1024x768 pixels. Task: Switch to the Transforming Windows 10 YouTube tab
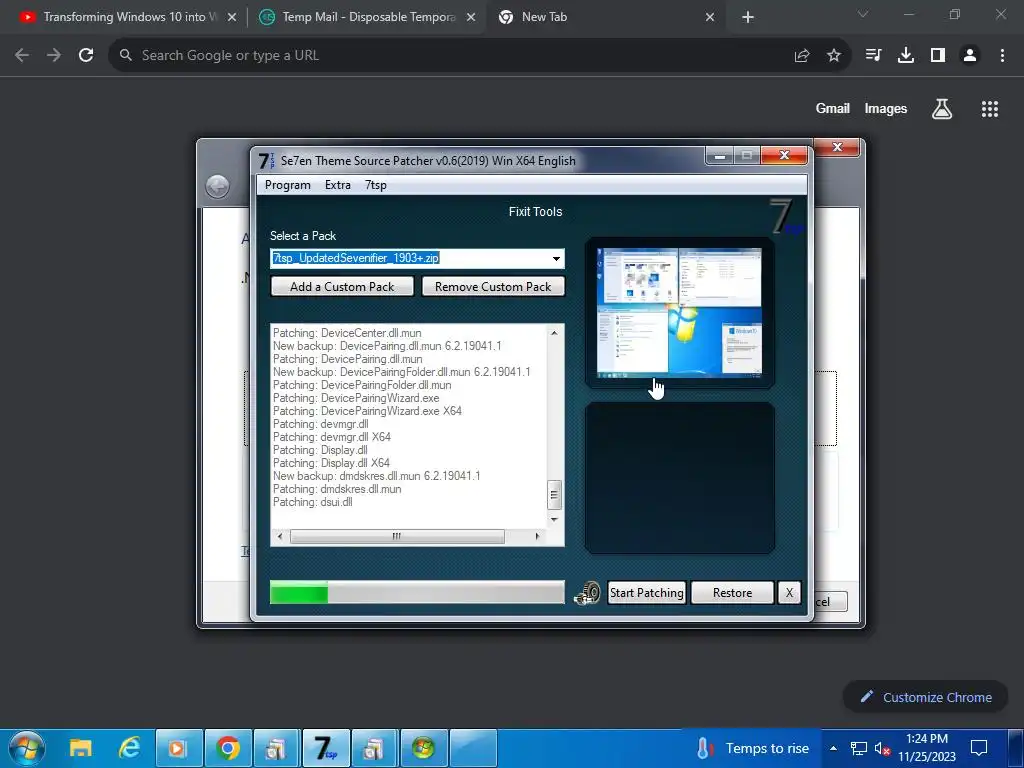click(x=130, y=17)
